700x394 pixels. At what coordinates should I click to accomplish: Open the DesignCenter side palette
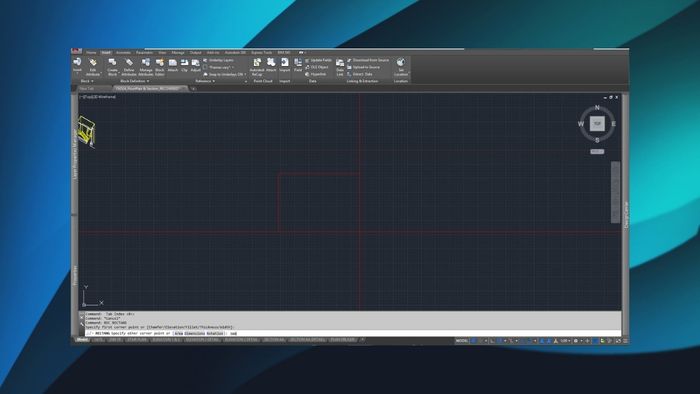(626, 214)
